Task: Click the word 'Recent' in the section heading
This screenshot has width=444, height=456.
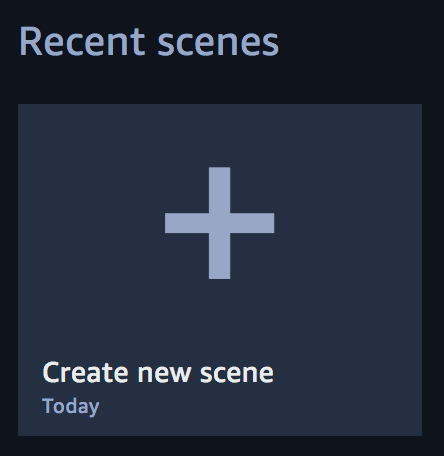Action: 82,42
